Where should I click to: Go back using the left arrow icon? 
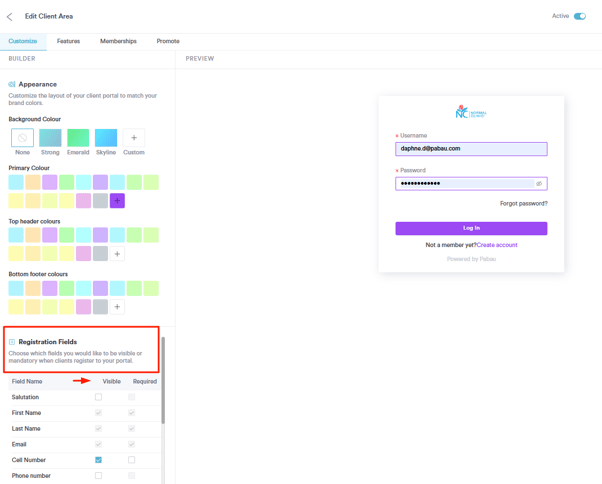tap(10, 17)
